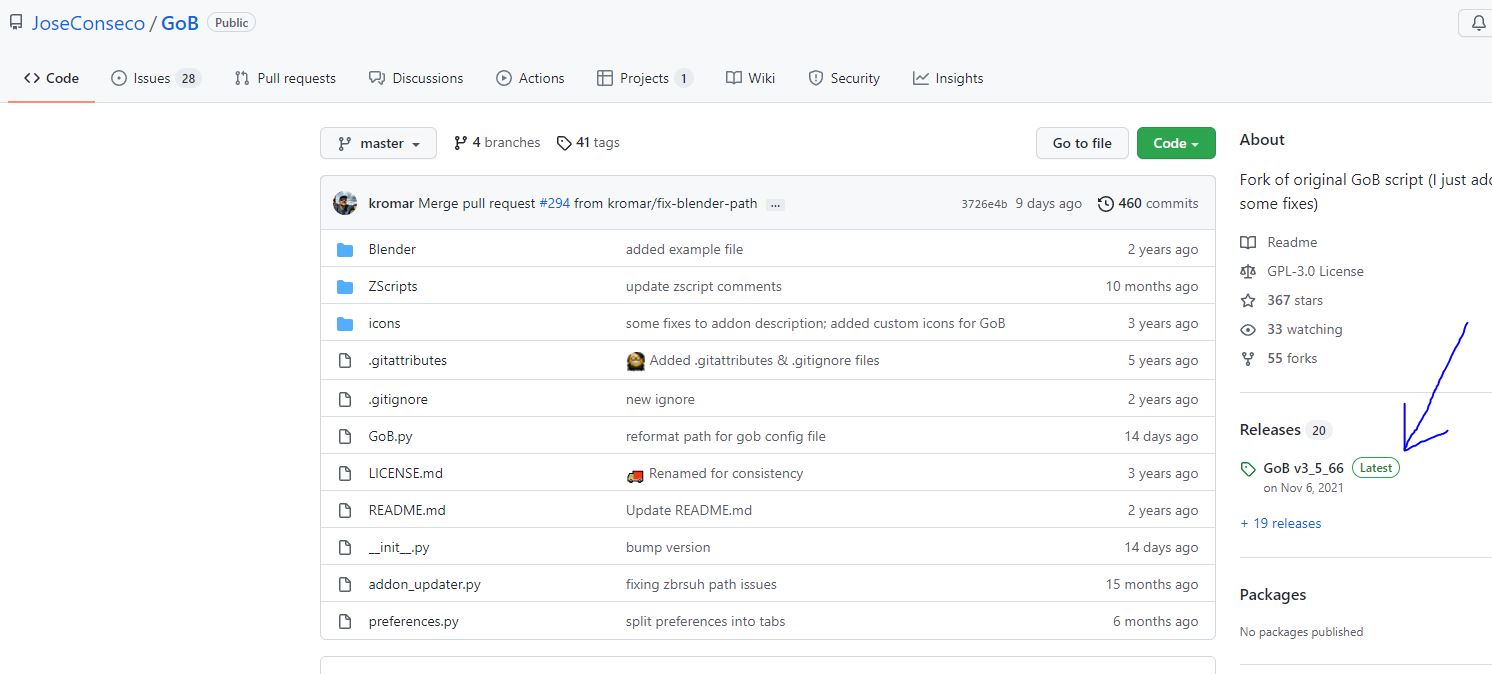Open the Blender folder icon
Screen dimensions: 1492x674
pos(345,248)
